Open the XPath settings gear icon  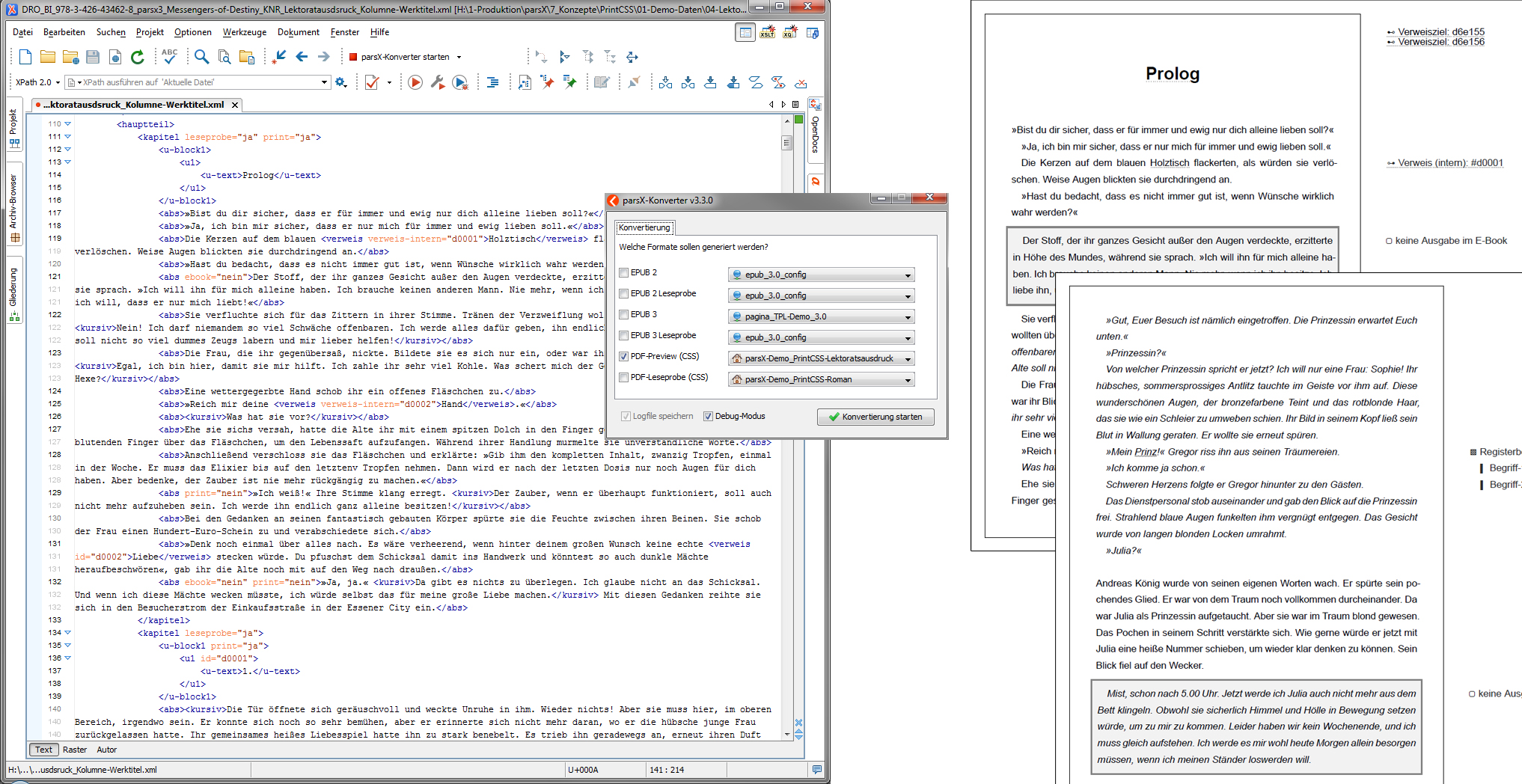341,82
